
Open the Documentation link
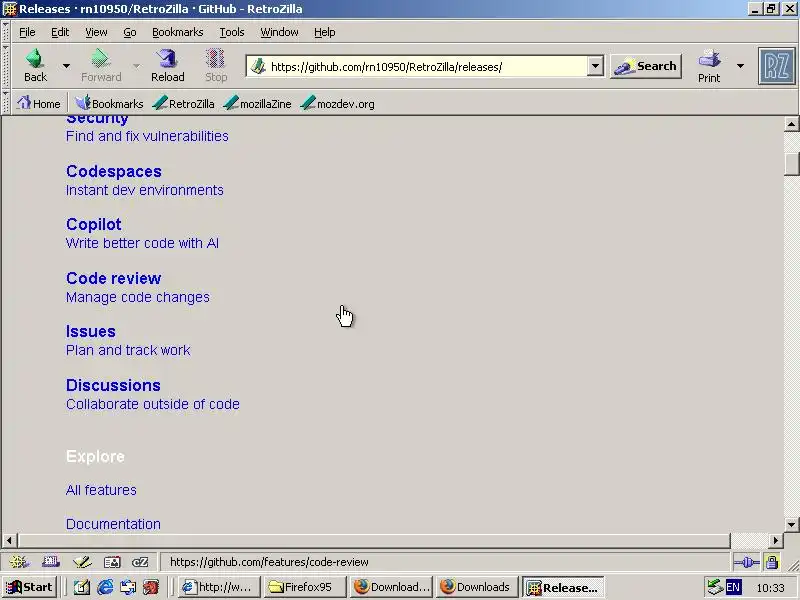pyautogui.click(x=113, y=524)
